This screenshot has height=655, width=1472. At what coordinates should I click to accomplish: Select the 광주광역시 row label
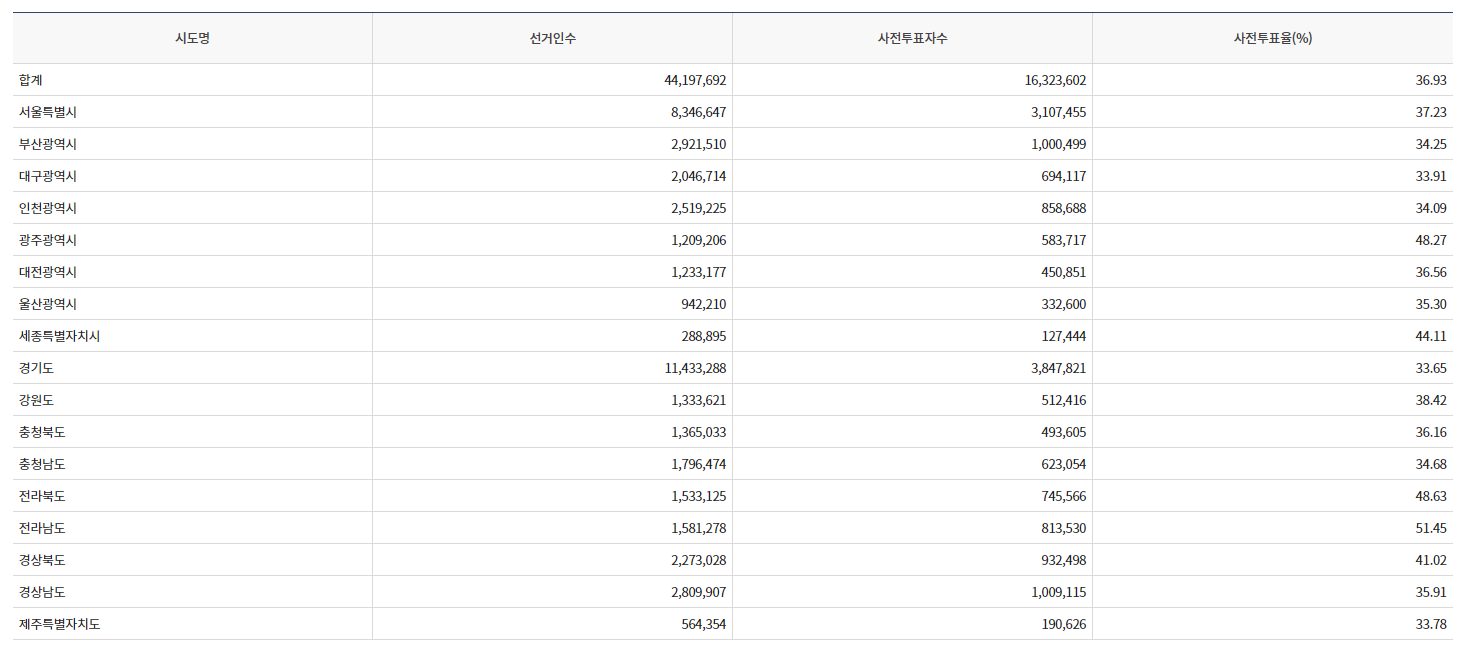pos(47,240)
